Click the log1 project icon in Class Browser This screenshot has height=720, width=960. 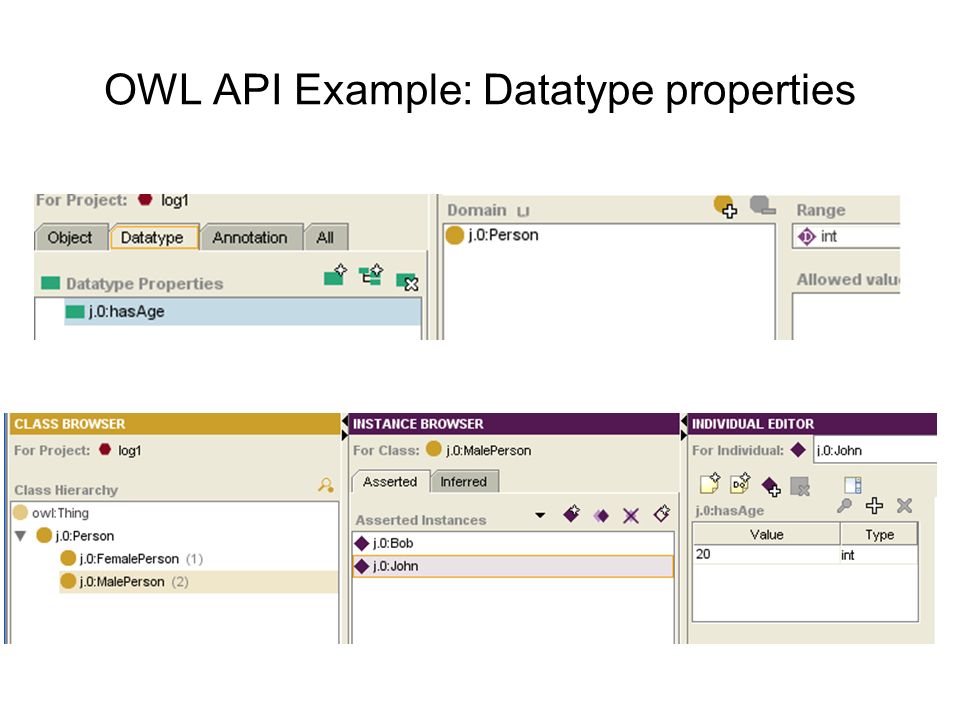coord(105,449)
